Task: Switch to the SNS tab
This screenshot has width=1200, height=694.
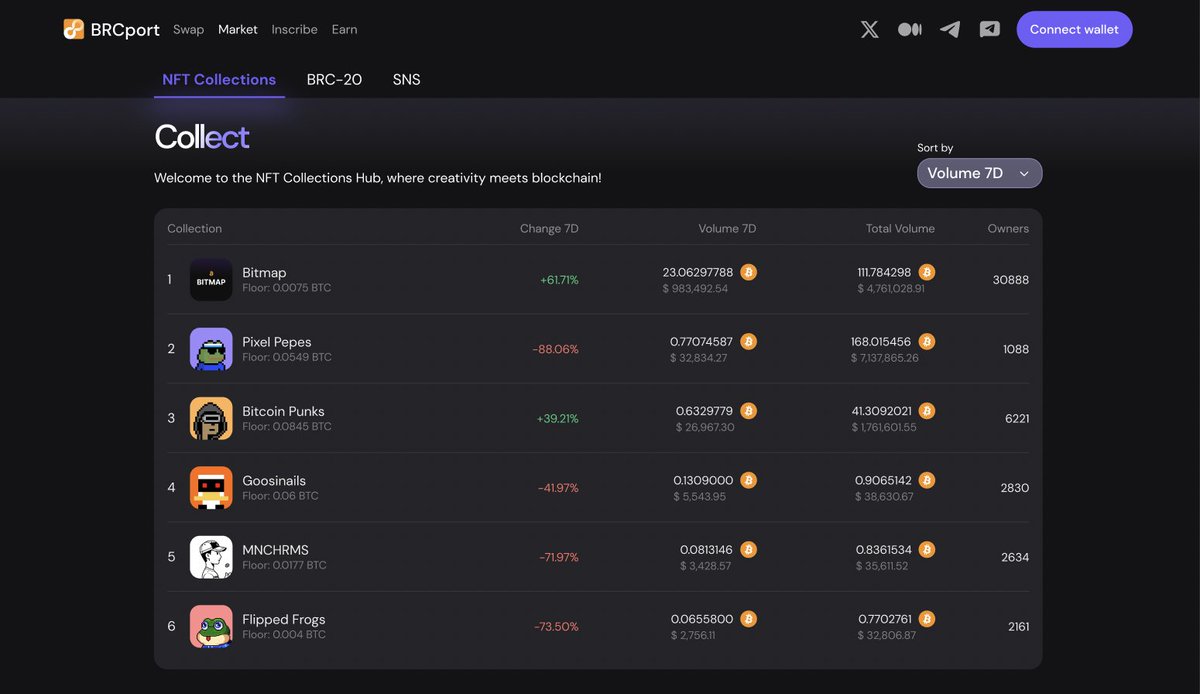Action: [x=407, y=79]
